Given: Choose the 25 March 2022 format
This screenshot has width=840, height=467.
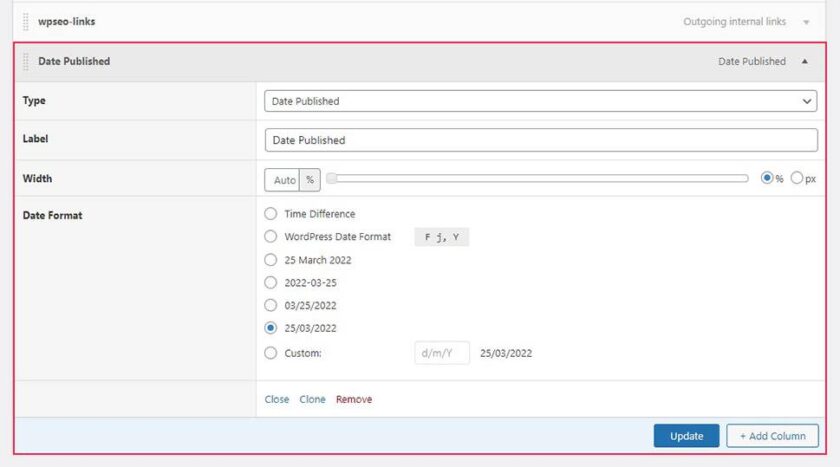Looking at the screenshot, I should point(271,260).
